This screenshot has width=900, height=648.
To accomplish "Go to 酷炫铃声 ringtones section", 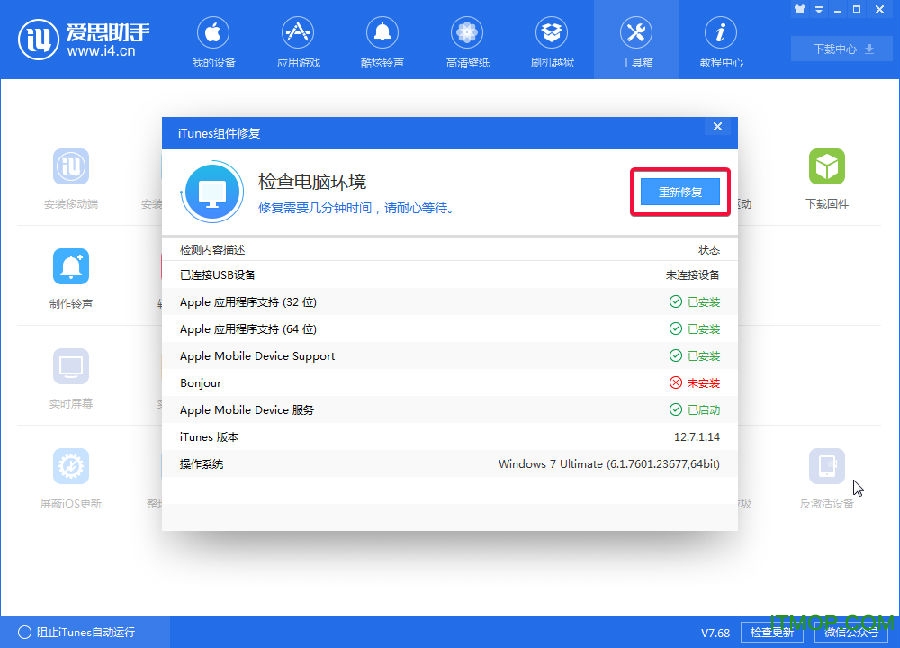I will (382, 40).
